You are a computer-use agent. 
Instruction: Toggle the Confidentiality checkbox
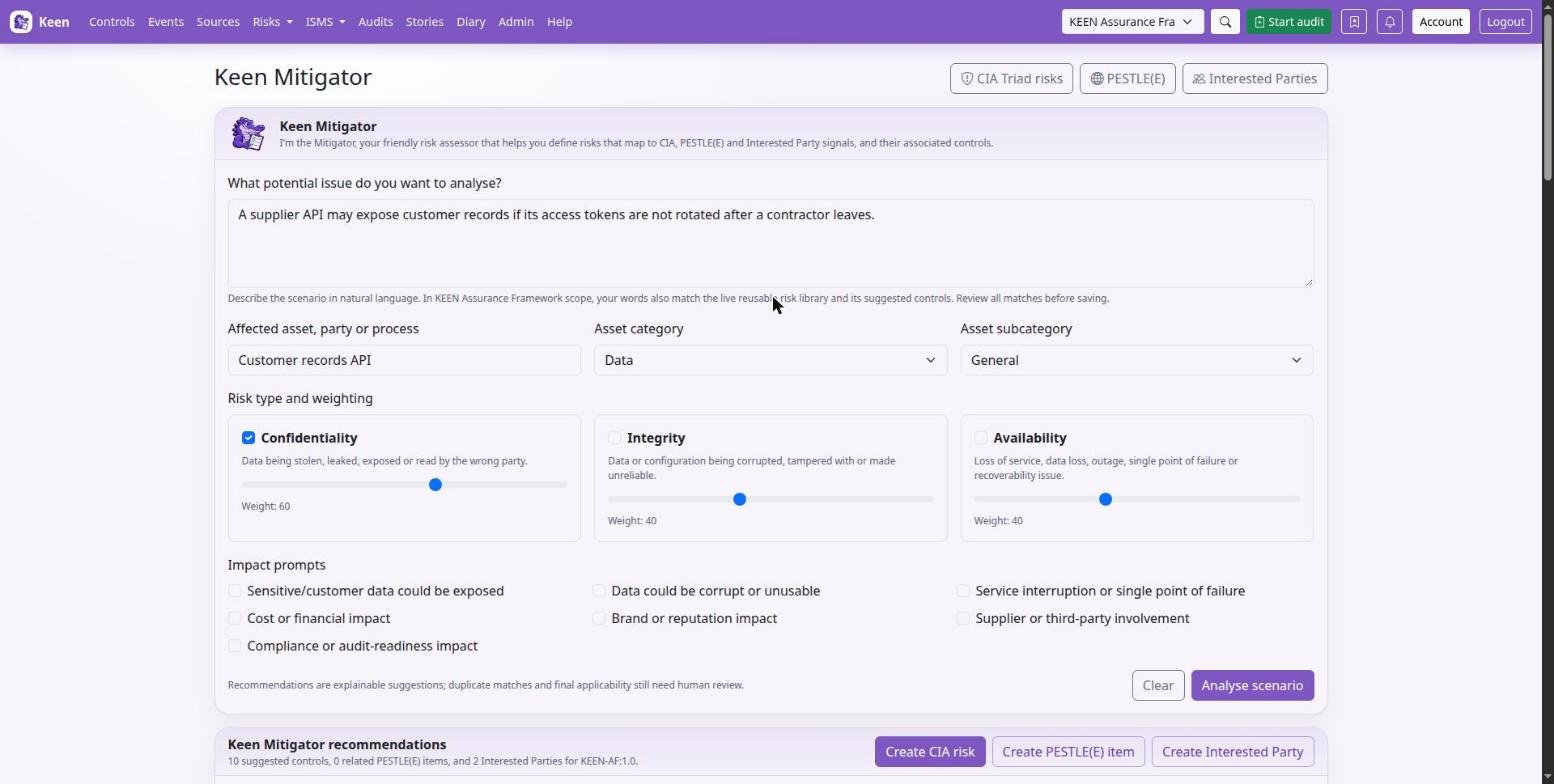[x=248, y=438]
